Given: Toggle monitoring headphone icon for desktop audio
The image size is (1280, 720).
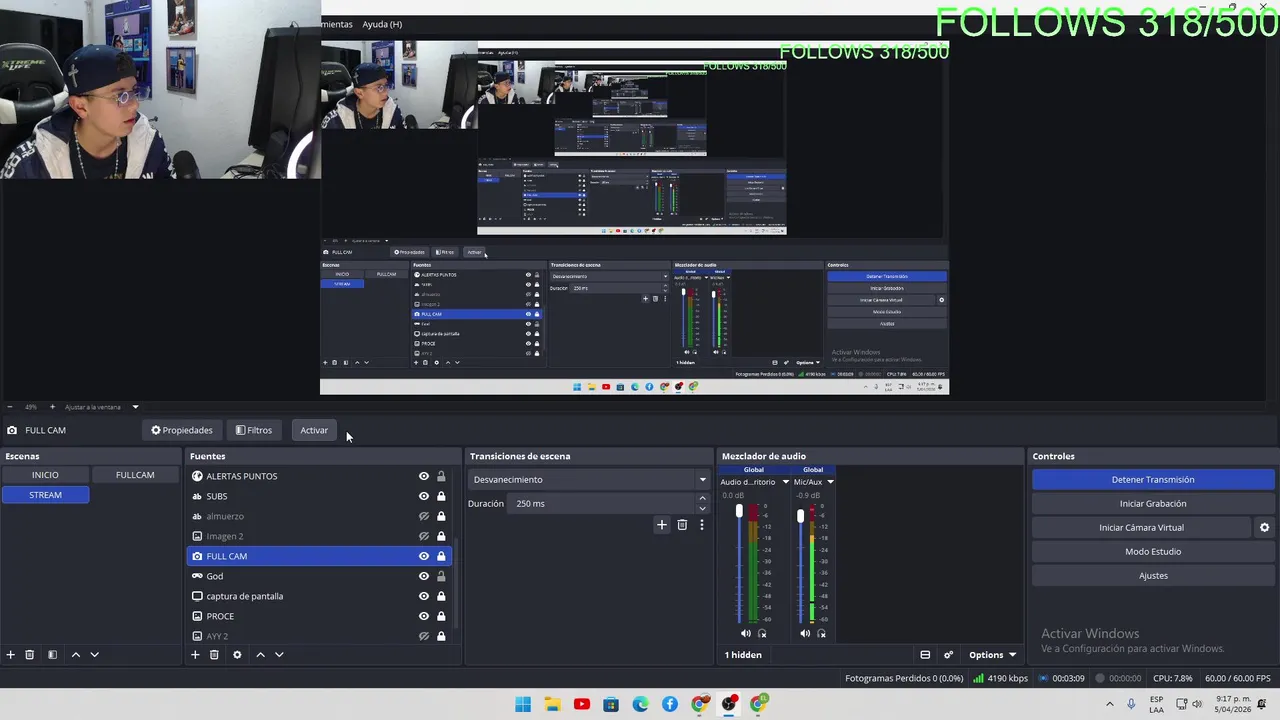Looking at the screenshot, I should coord(762,633).
